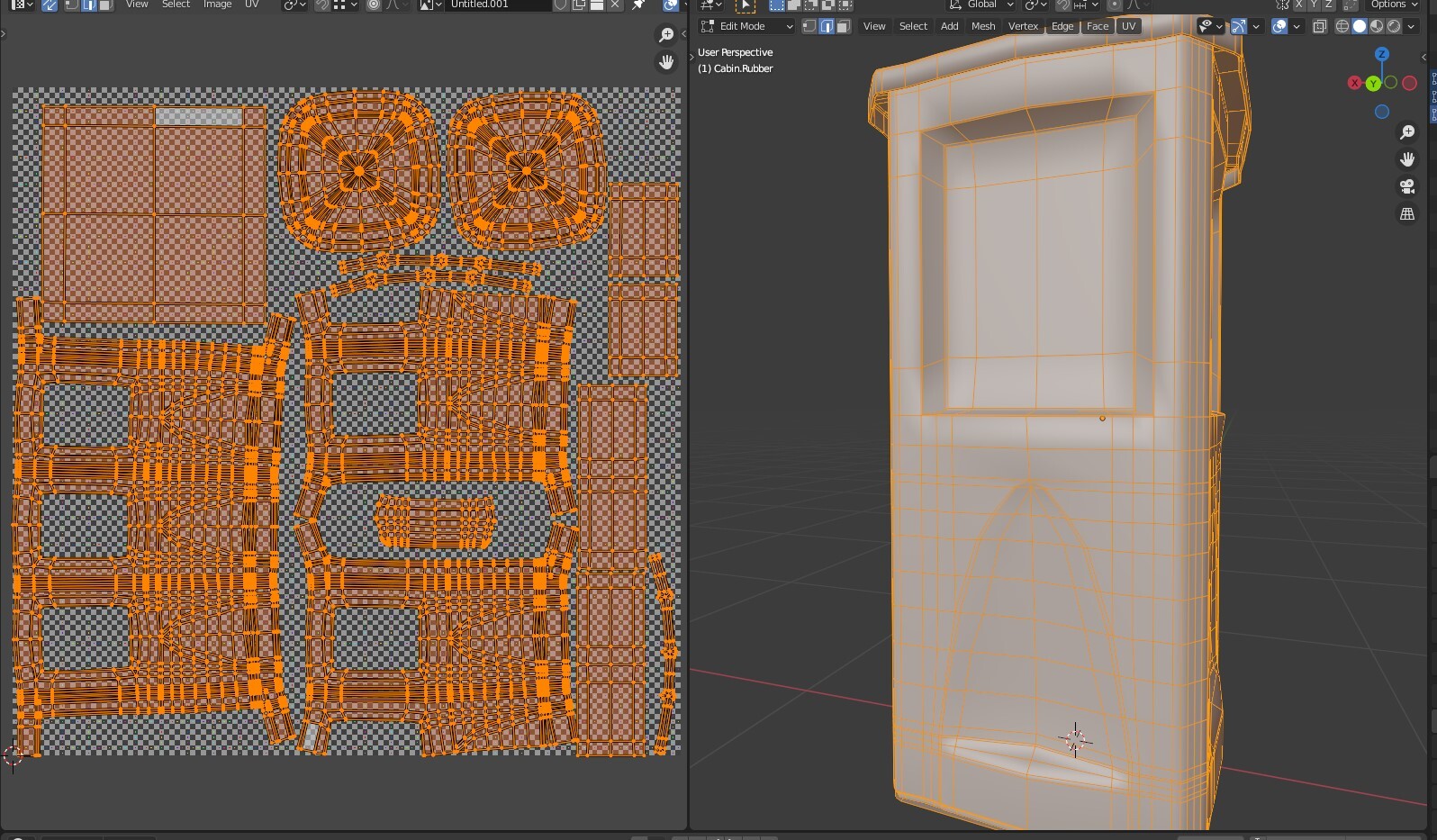The height and width of the screenshot is (840, 1437).
Task: Unlink the Untitled.001 image with X button
Action: (x=615, y=5)
